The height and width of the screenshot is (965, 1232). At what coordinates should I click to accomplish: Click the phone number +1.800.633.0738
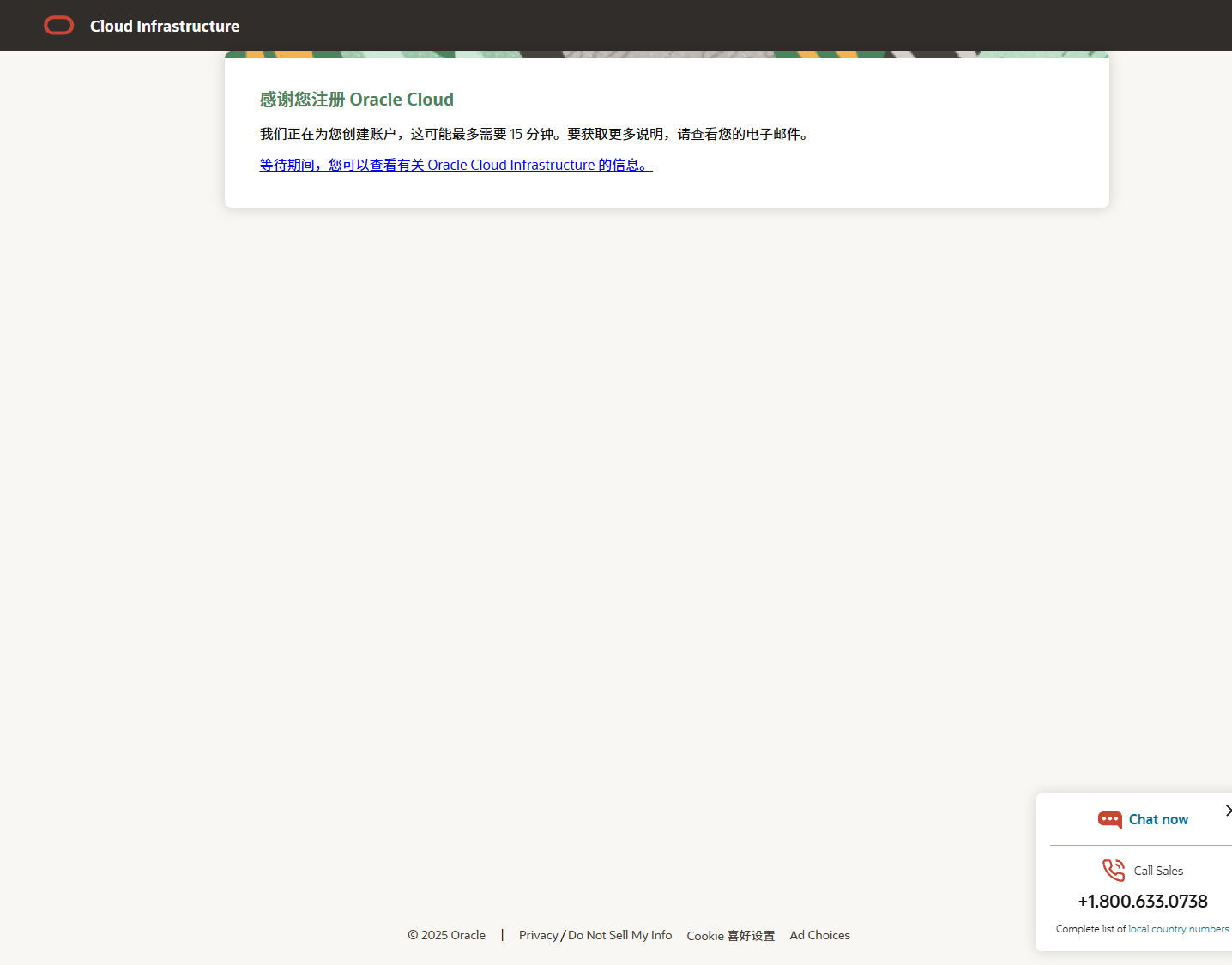[x=1143, y=902]
